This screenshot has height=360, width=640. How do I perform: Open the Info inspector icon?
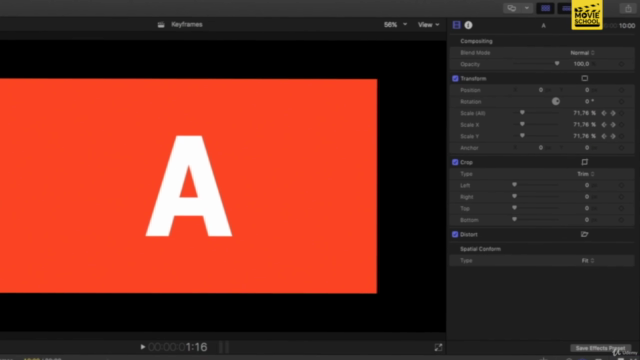pos(468,25)
